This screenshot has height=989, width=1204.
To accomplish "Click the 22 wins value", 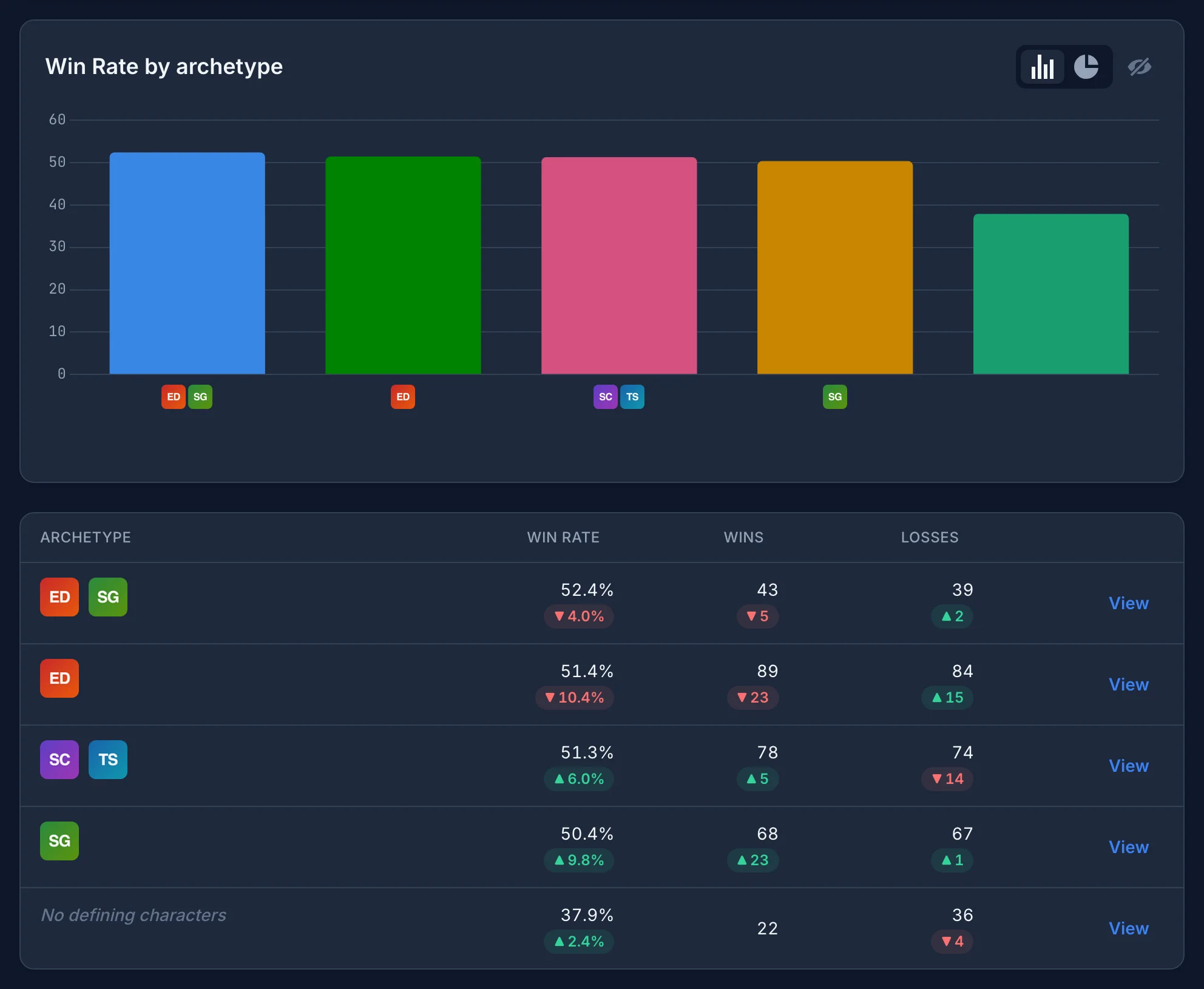I will coord(768,928).
